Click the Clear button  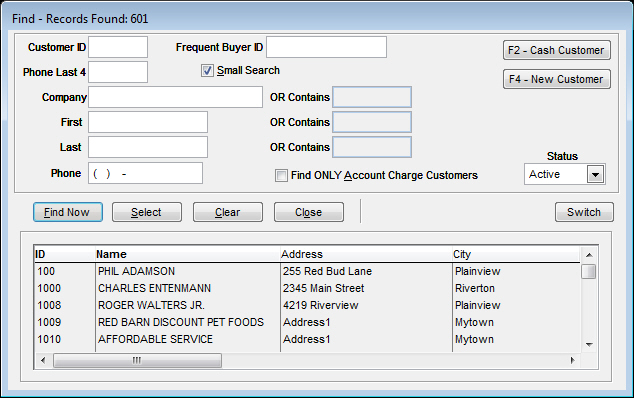click(x=228, y=212)
